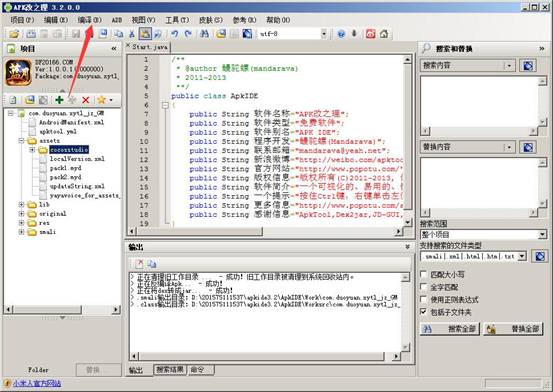Image resolution: width=553 pixels, height=392 pixels.
Task: Select updateString.xml in project tree
Action: pos(77,187)
